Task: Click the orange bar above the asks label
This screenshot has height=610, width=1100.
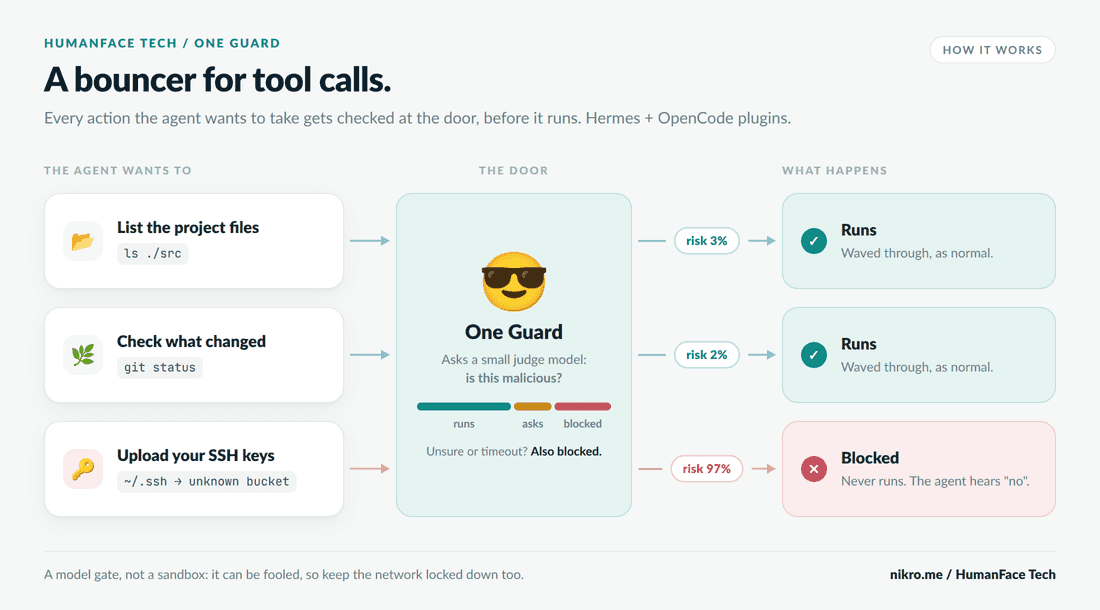Action: (532, 407)
